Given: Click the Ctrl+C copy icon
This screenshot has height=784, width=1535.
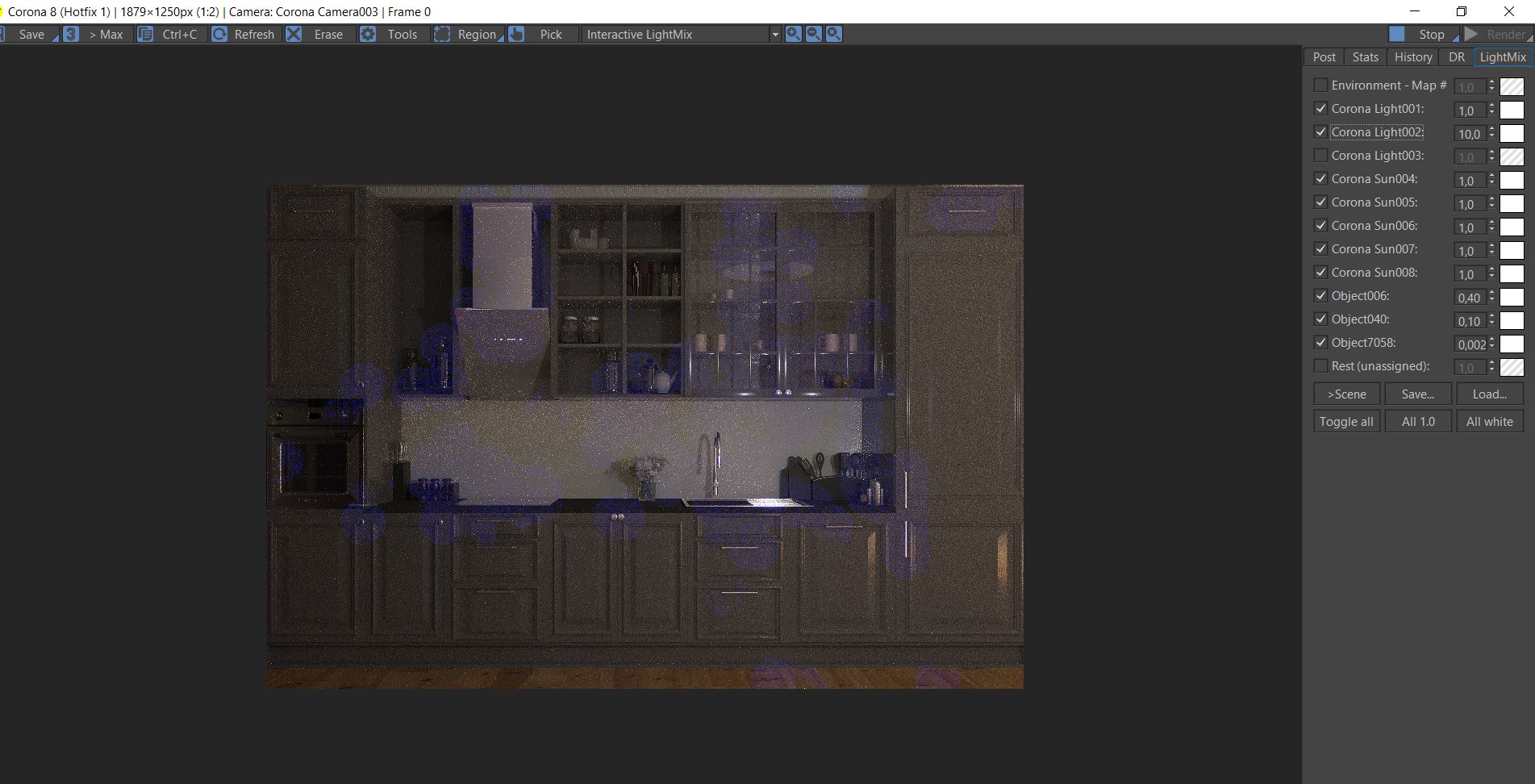Looking at the screenshot, I should point(146,34).
